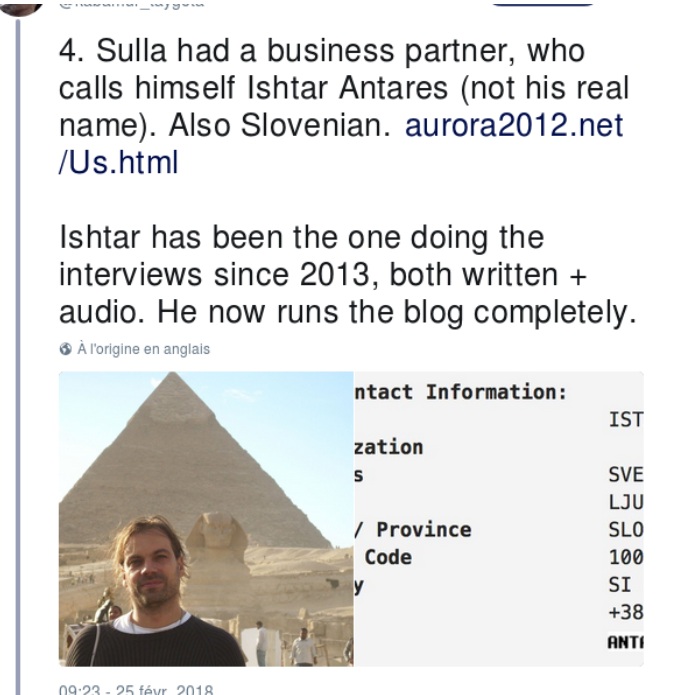Click the profile avatar at top left

[22, 5]
